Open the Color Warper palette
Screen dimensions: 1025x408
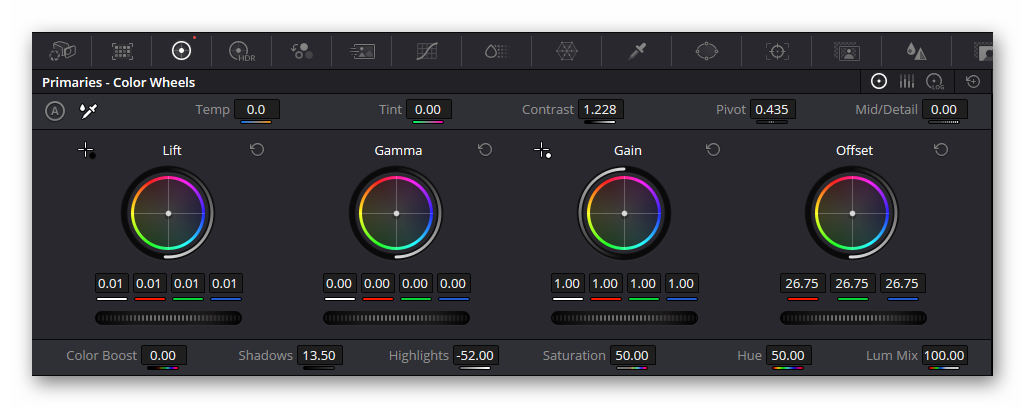[567, 51]
